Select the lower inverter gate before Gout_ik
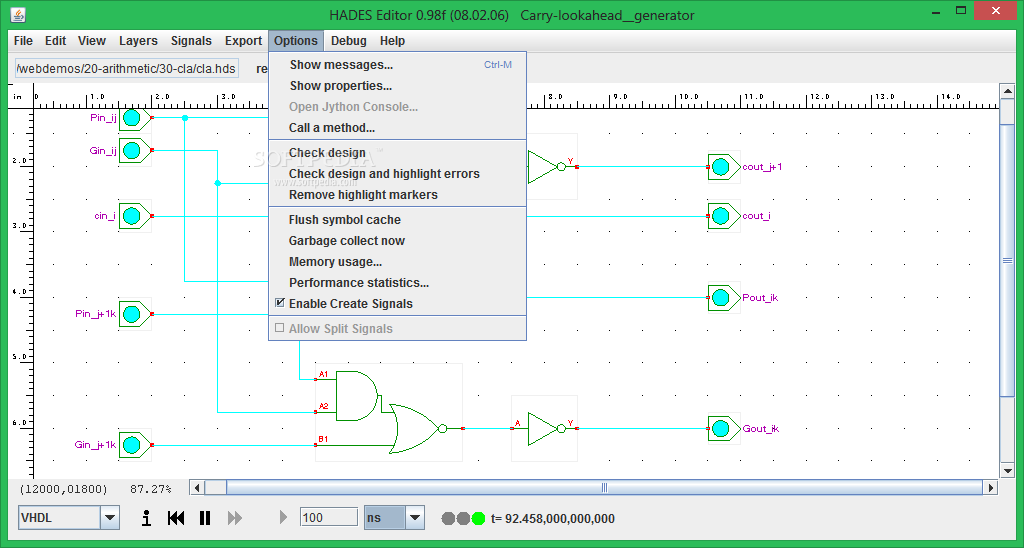This screenshot has width=1024, height=548. coord(545,428)
